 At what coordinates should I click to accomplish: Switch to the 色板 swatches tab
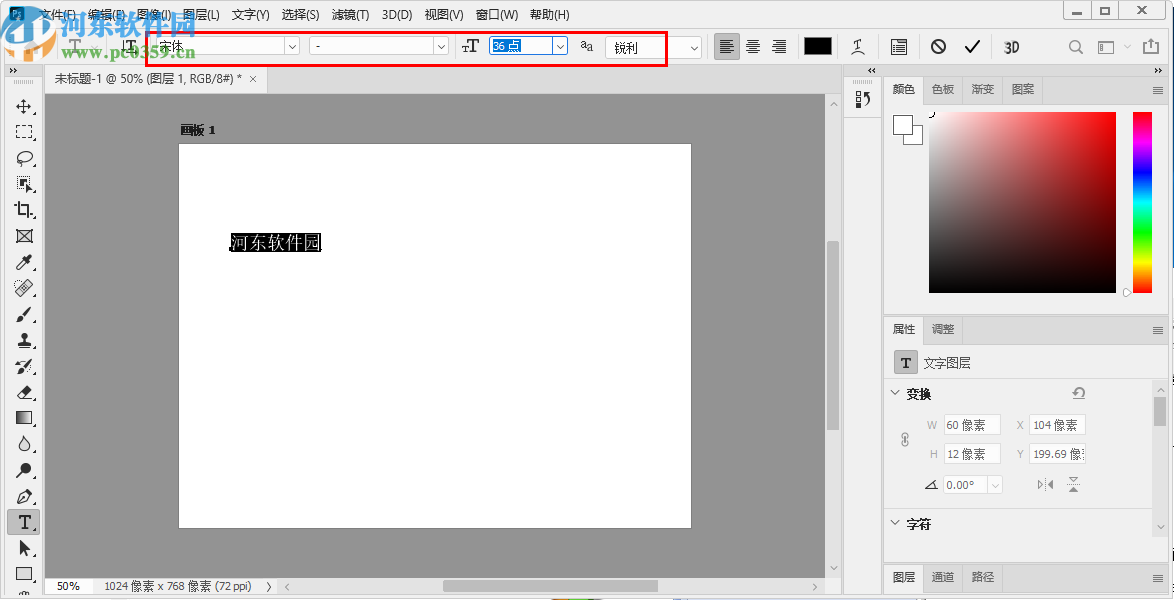(x=942, y=89)
